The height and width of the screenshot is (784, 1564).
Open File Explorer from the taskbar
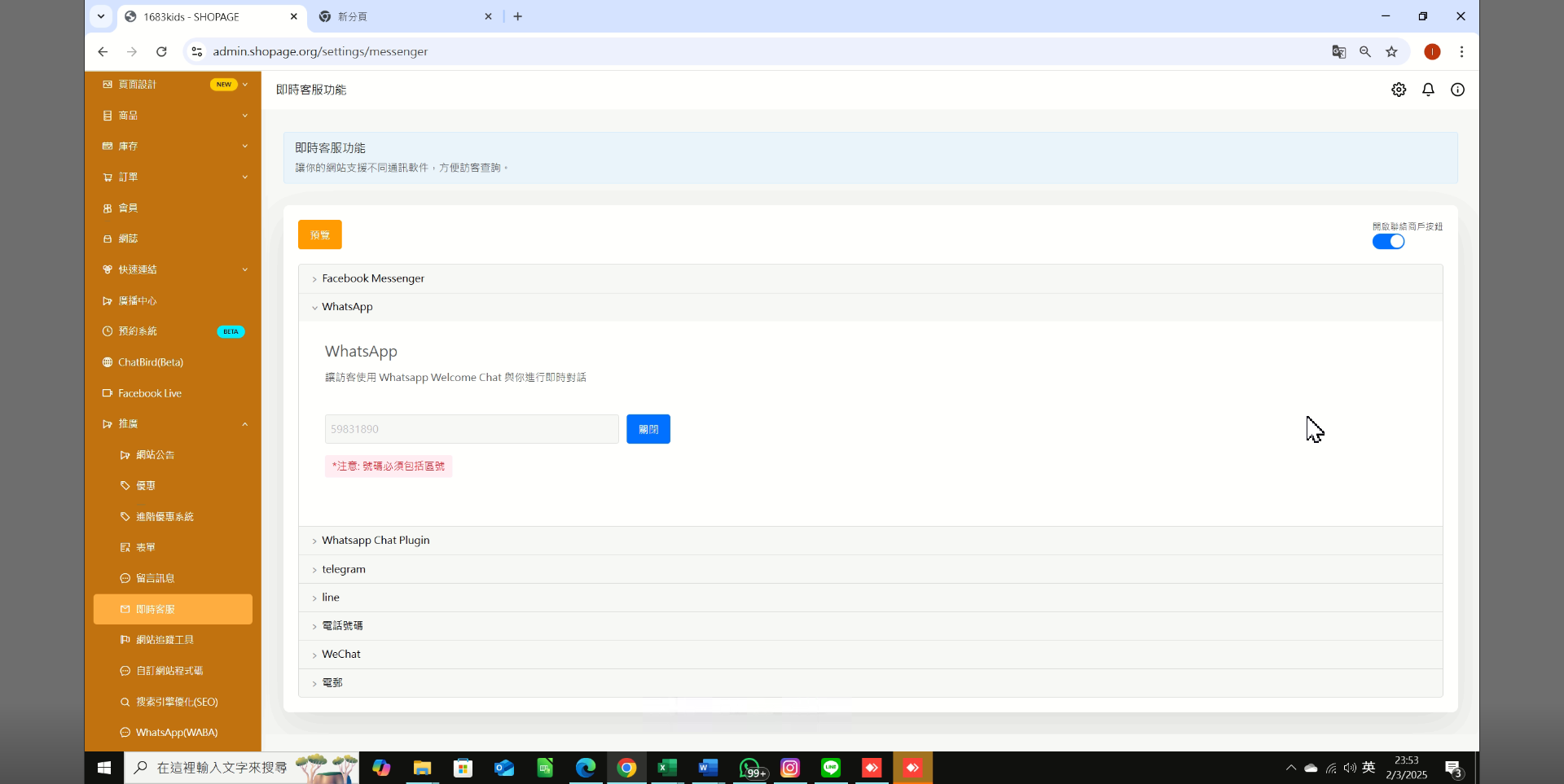[x=422, y=768]
